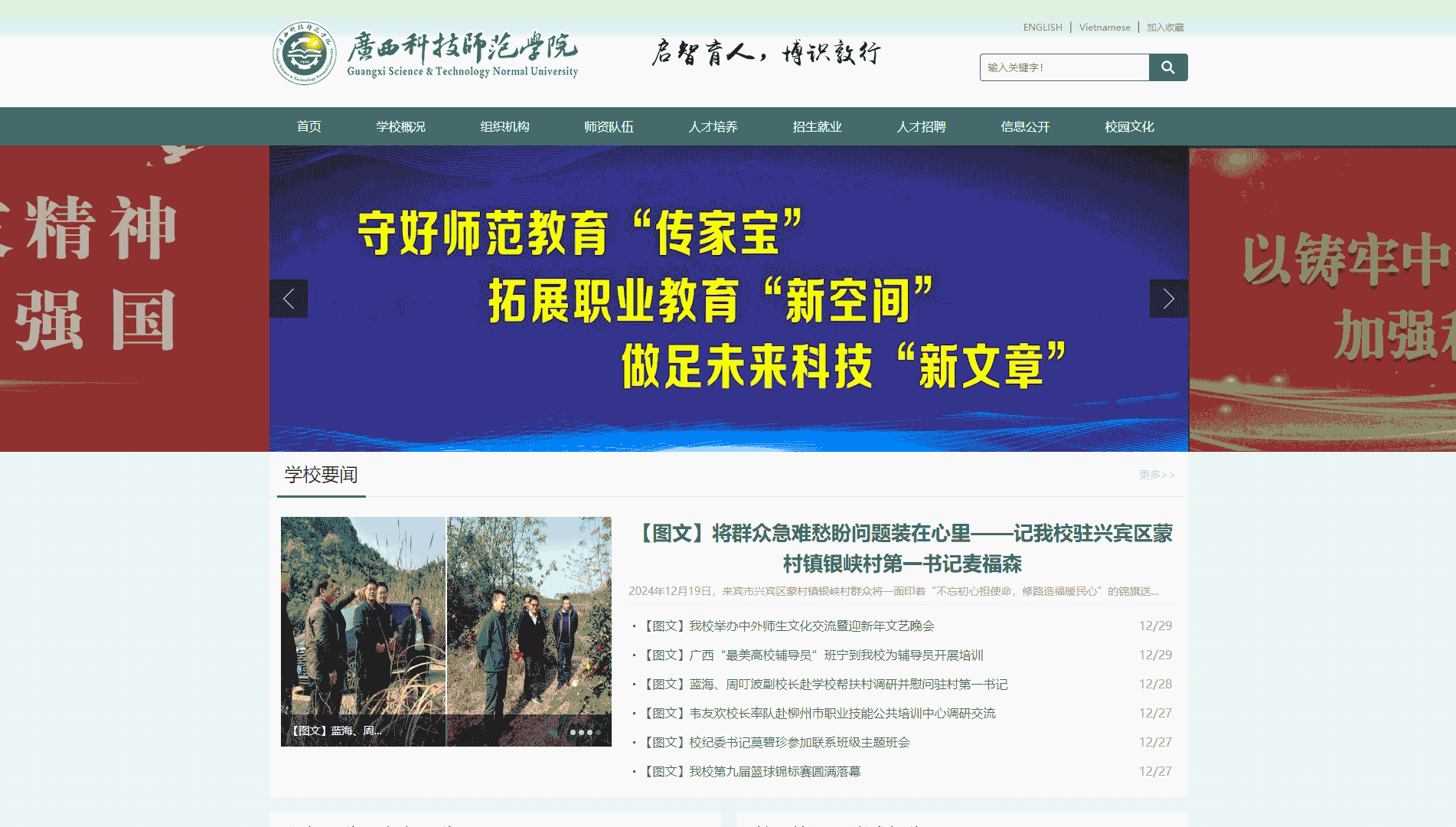
Task: Open headline about 麦福森 第一书记
Action: coord(903,548)
